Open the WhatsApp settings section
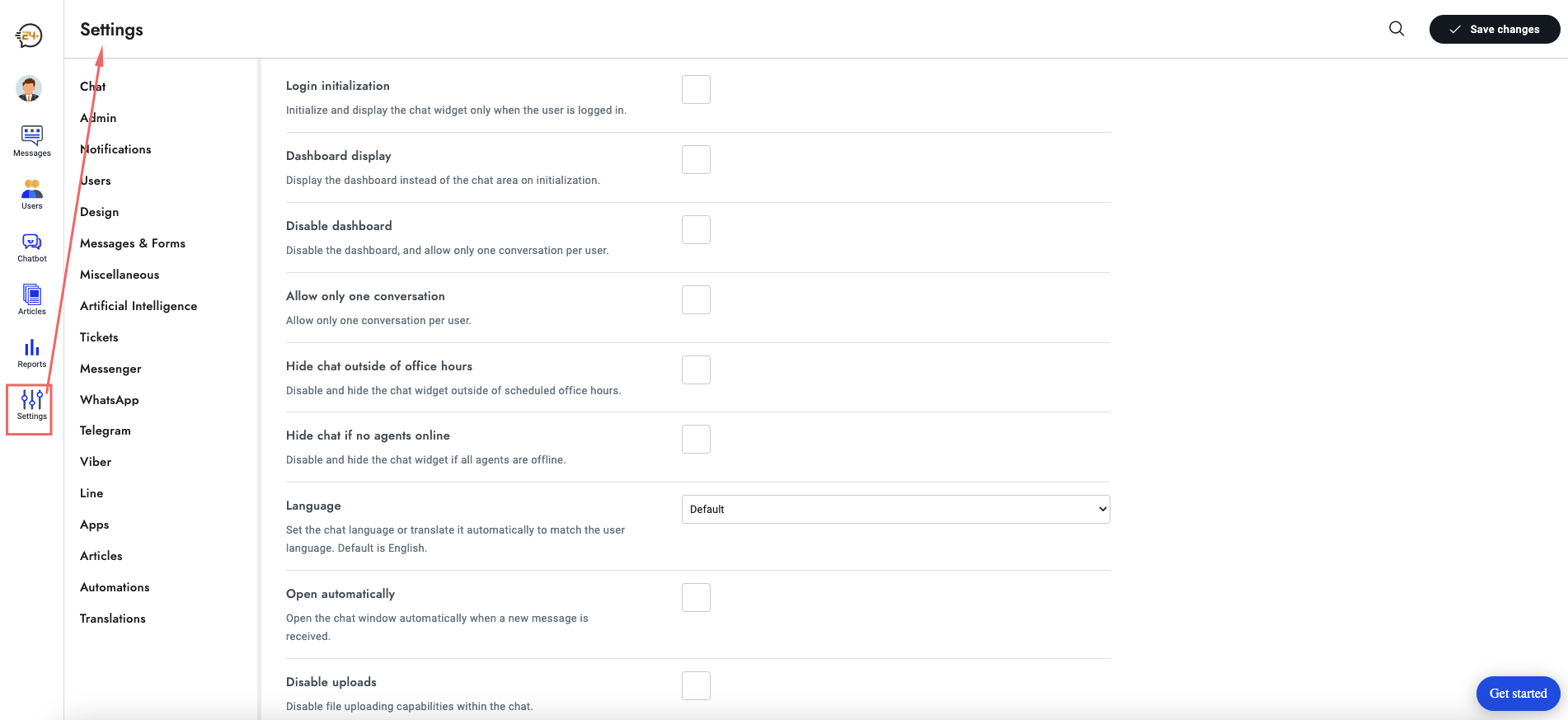 point(110,400)
